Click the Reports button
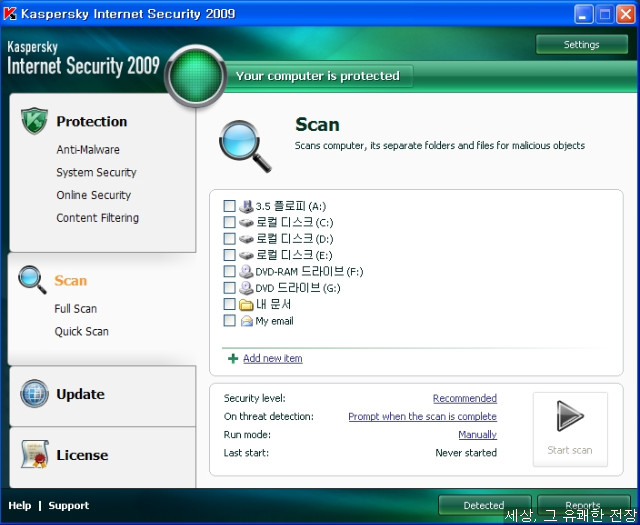640x525 pixels. (x=583, y=505)
